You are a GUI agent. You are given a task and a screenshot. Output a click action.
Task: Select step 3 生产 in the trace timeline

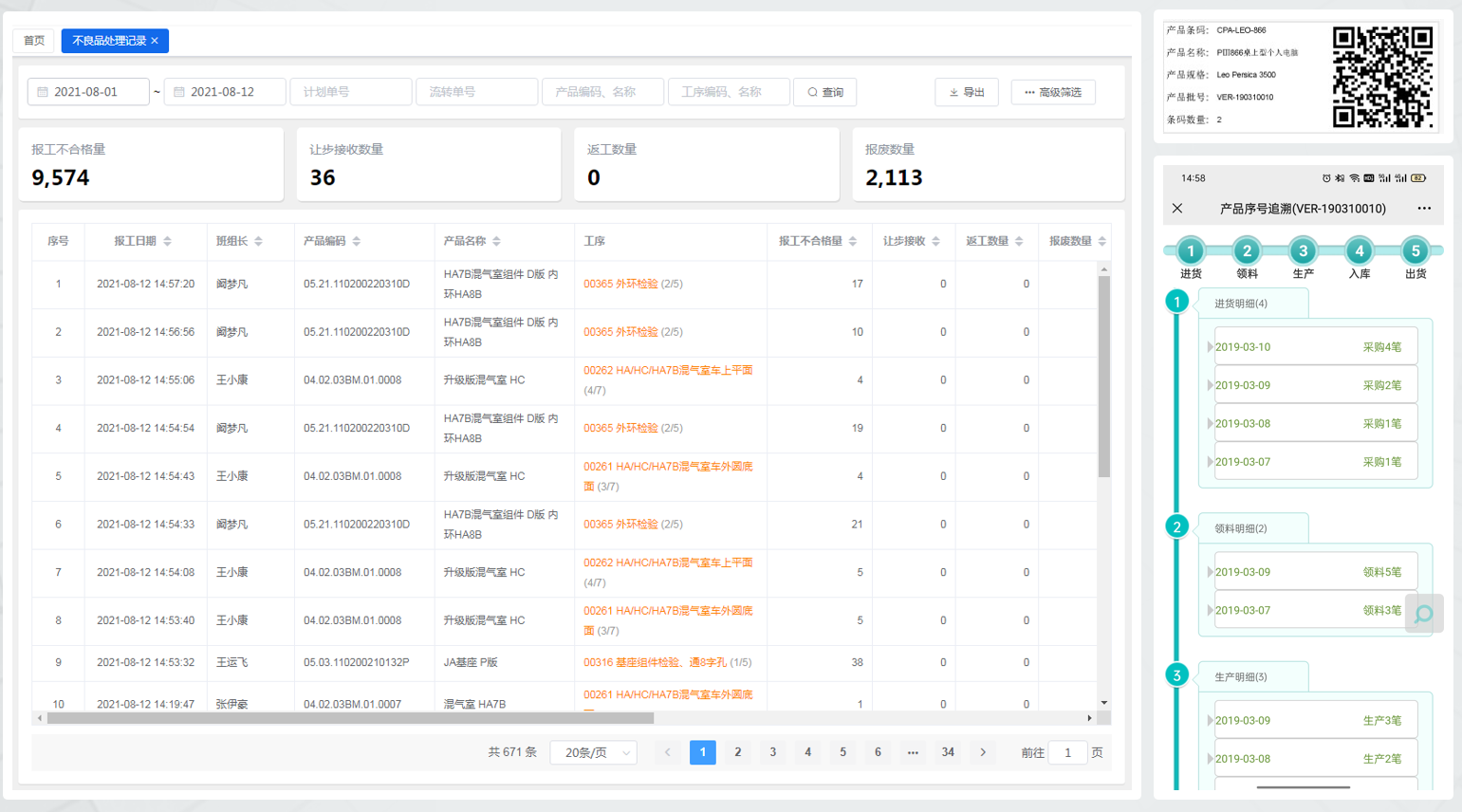click(x=1303, y=251)
